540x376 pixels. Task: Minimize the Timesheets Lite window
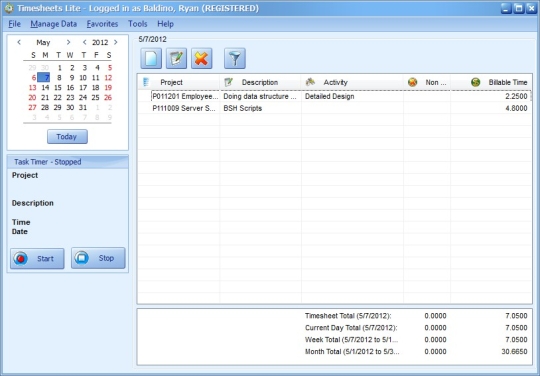click(506, 8)
